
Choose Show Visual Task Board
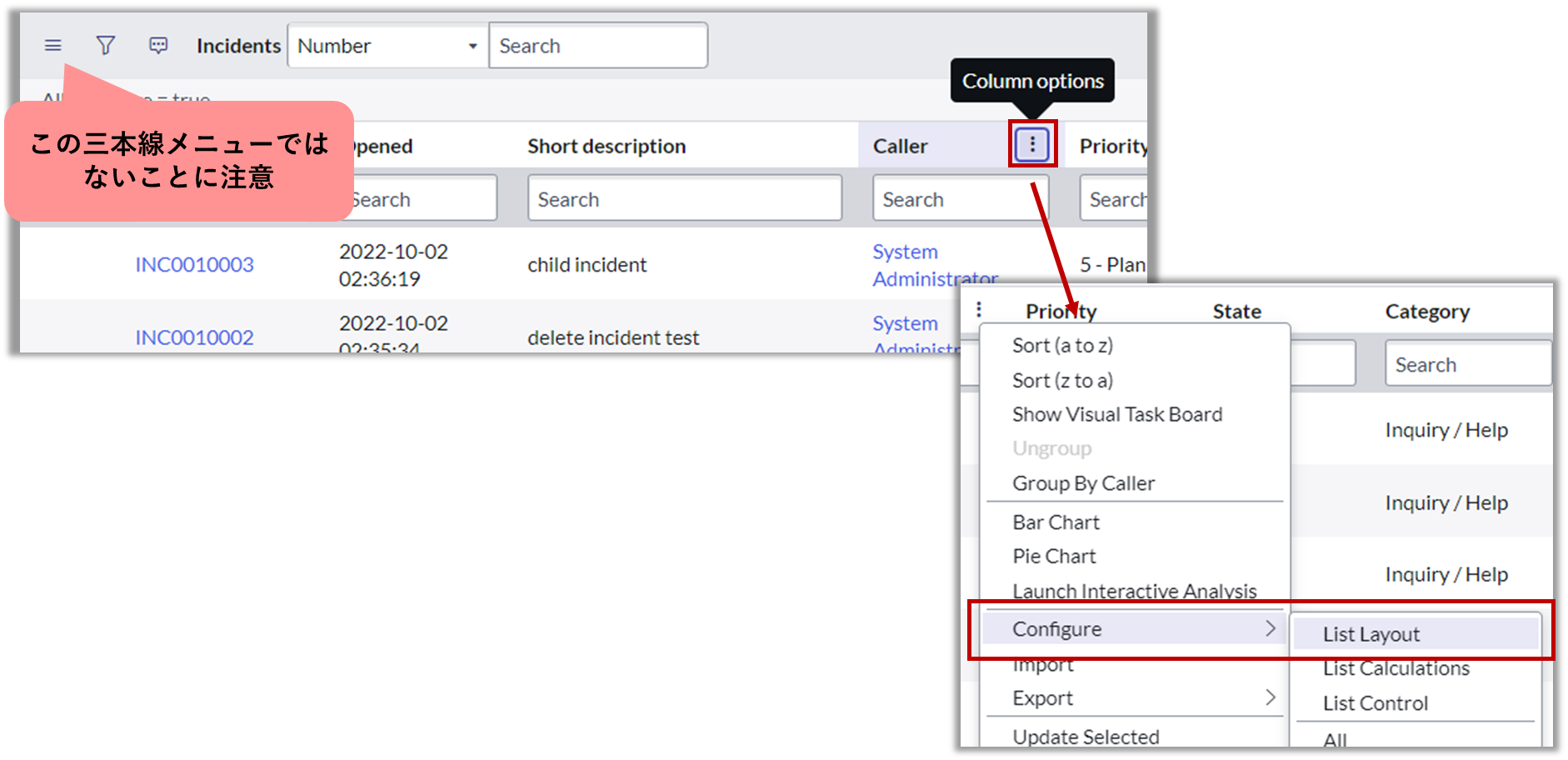pyautogui.click(x=1117, y=414)
